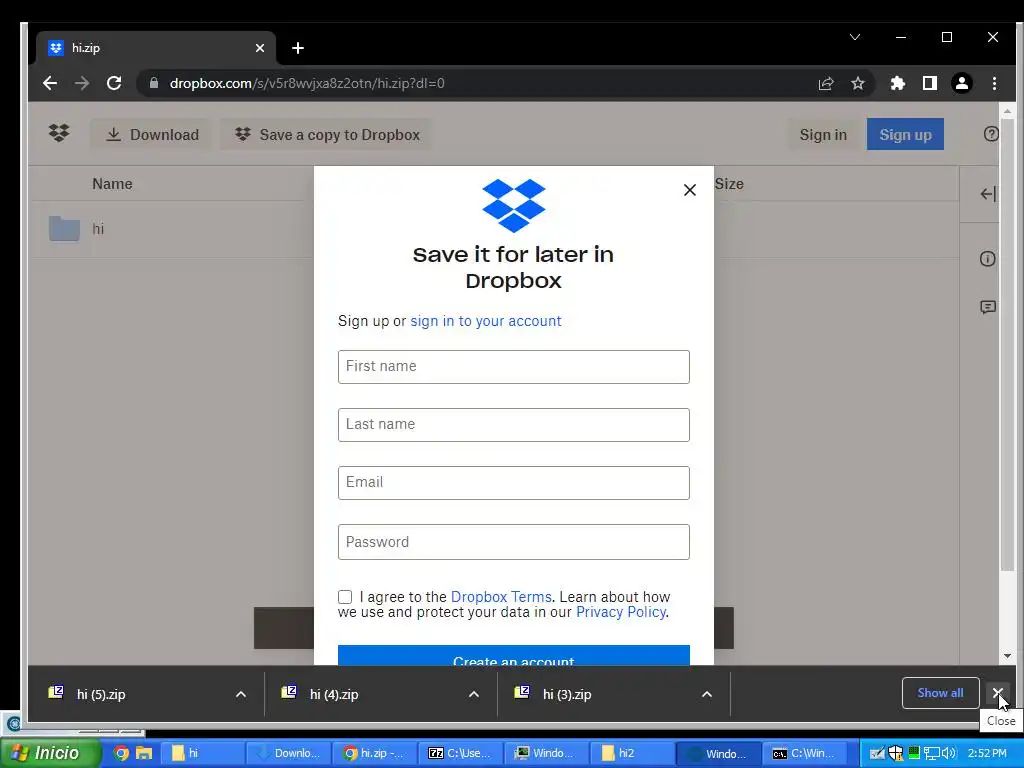Image resolution: width=1024 pixels, height=768 pixels.
Task: Open the comments icon in sidebar
Action: point(987,307)
